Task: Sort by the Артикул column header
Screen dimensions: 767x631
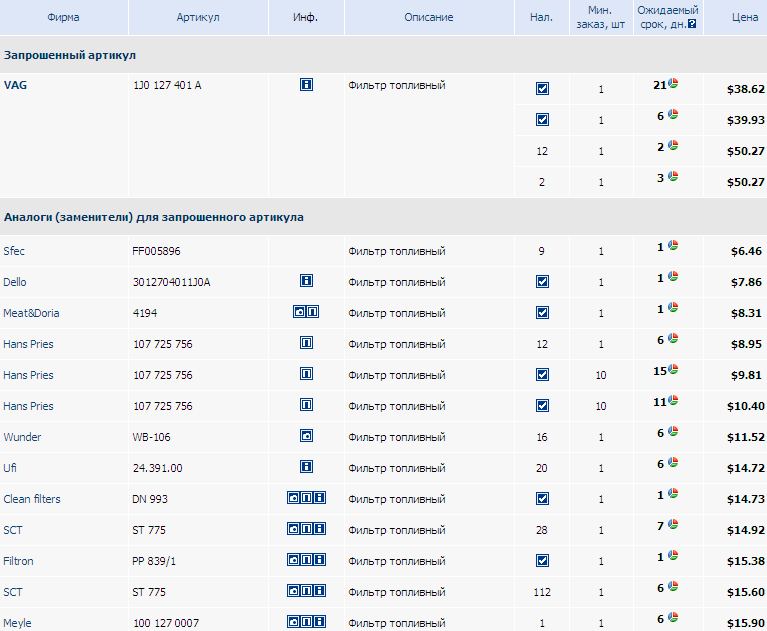Action: pos(198,17)
